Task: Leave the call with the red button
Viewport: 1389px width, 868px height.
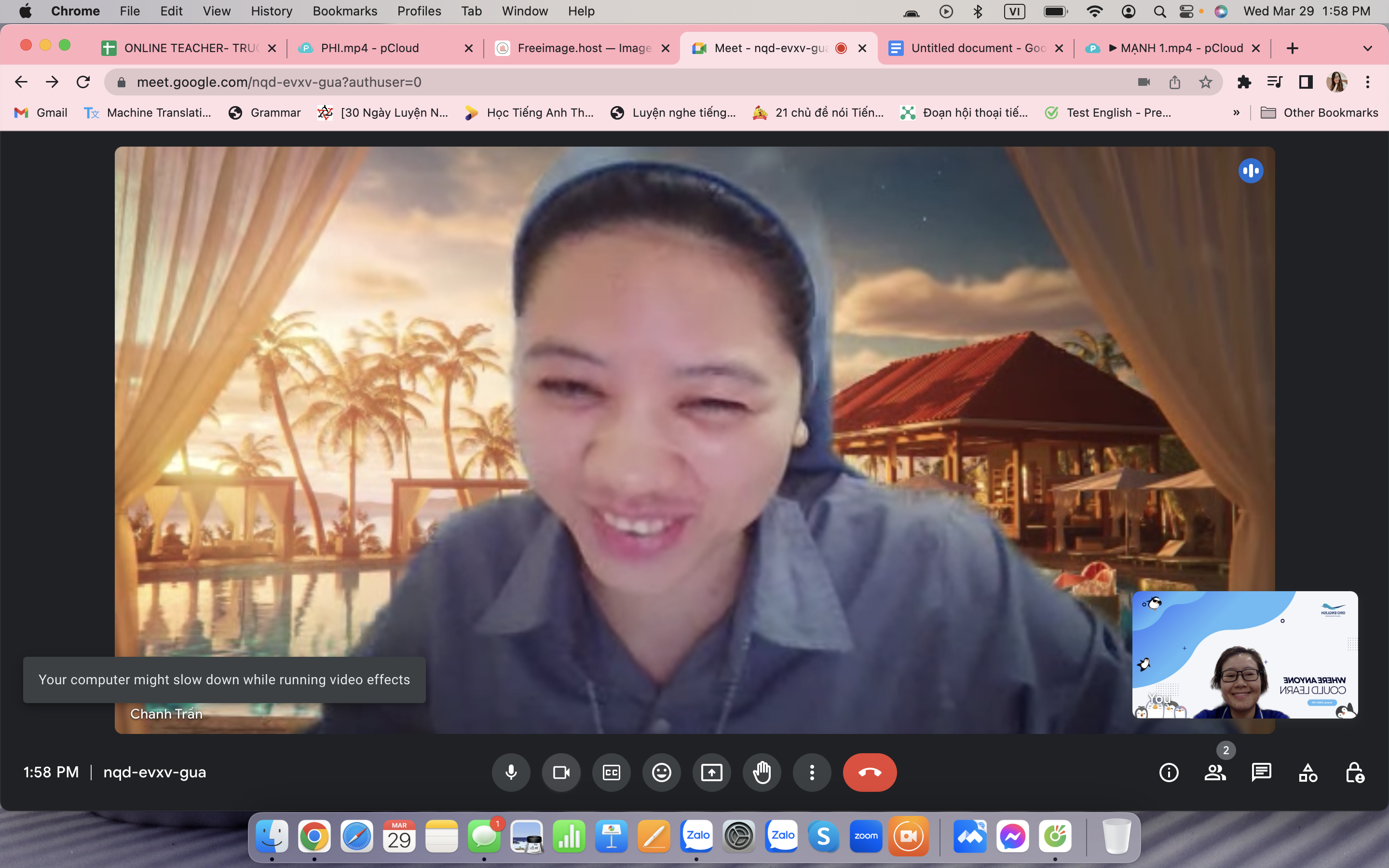Action: tap(870, 772)
